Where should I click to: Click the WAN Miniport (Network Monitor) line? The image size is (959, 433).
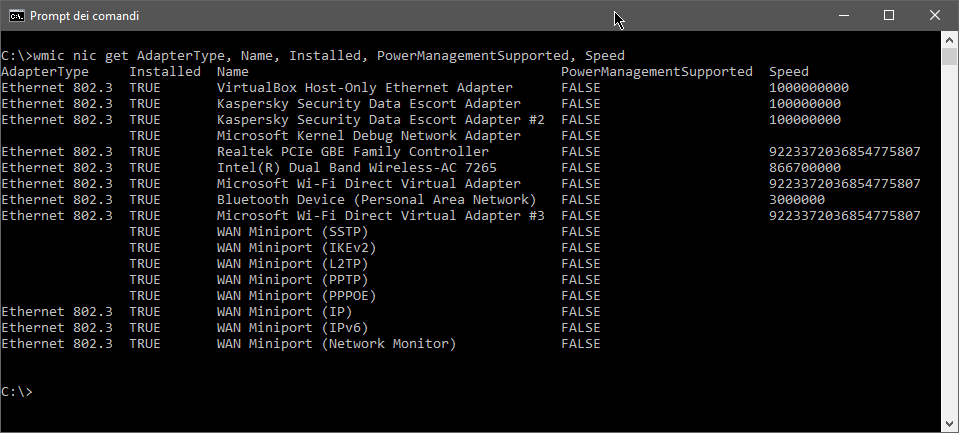point(300,344)
